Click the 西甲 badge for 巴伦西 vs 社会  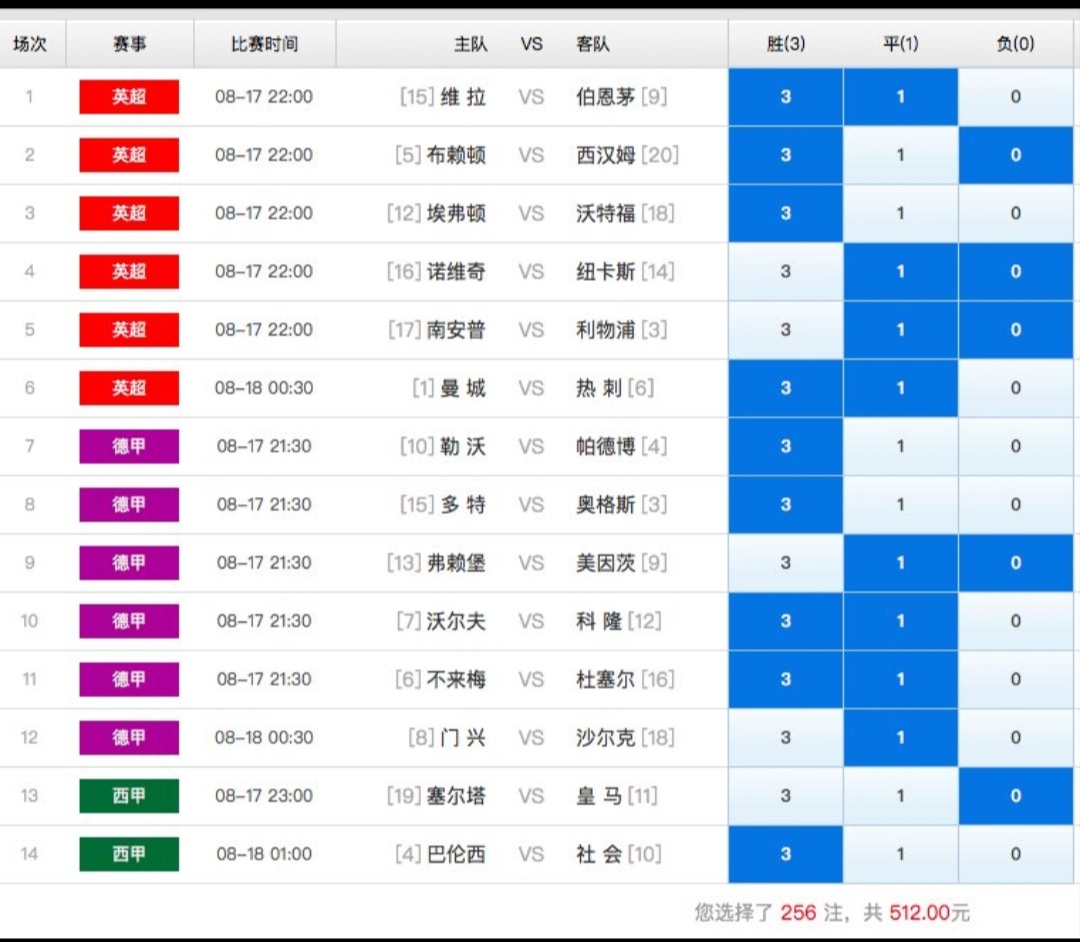[128, 854]
